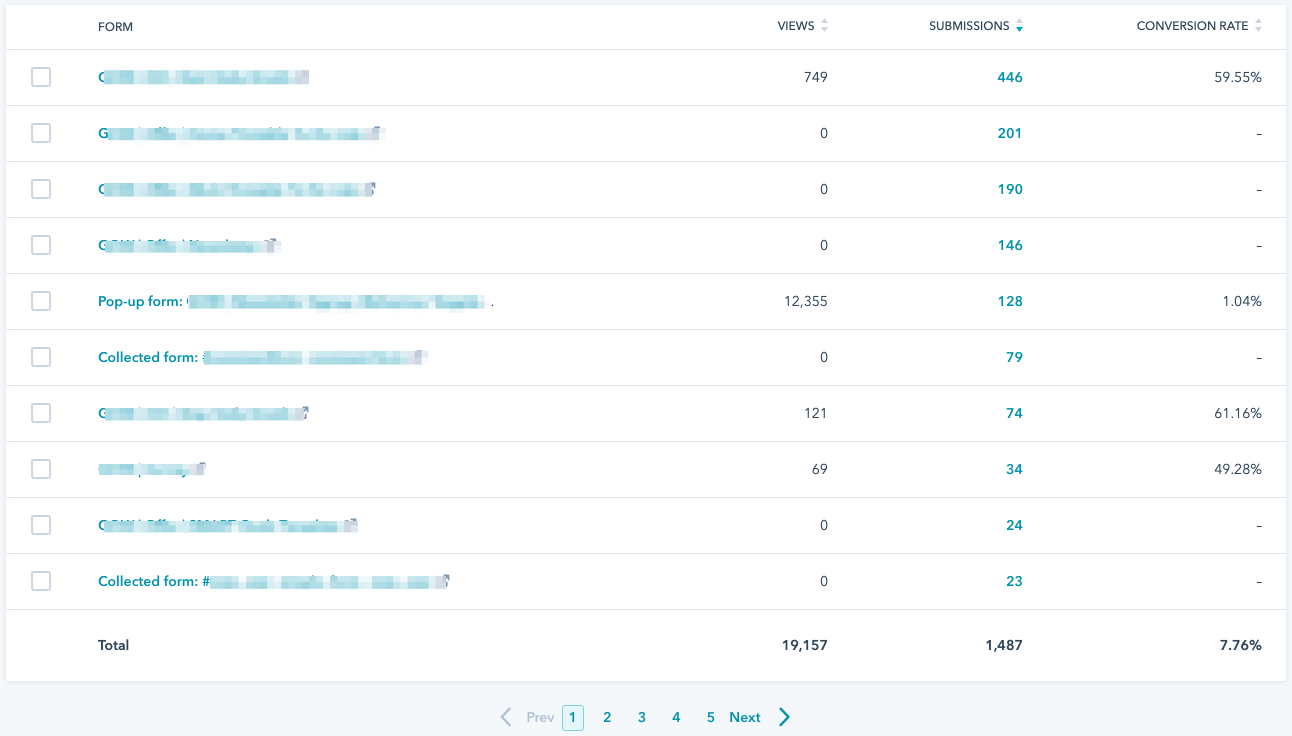
Task: Open the 128 submissions link
Action: [x=1009, y=301]
